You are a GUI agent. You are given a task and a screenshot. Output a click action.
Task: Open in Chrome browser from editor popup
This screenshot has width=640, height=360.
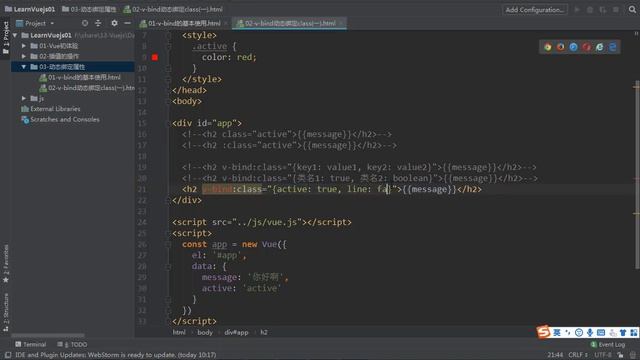click(547, 47)
